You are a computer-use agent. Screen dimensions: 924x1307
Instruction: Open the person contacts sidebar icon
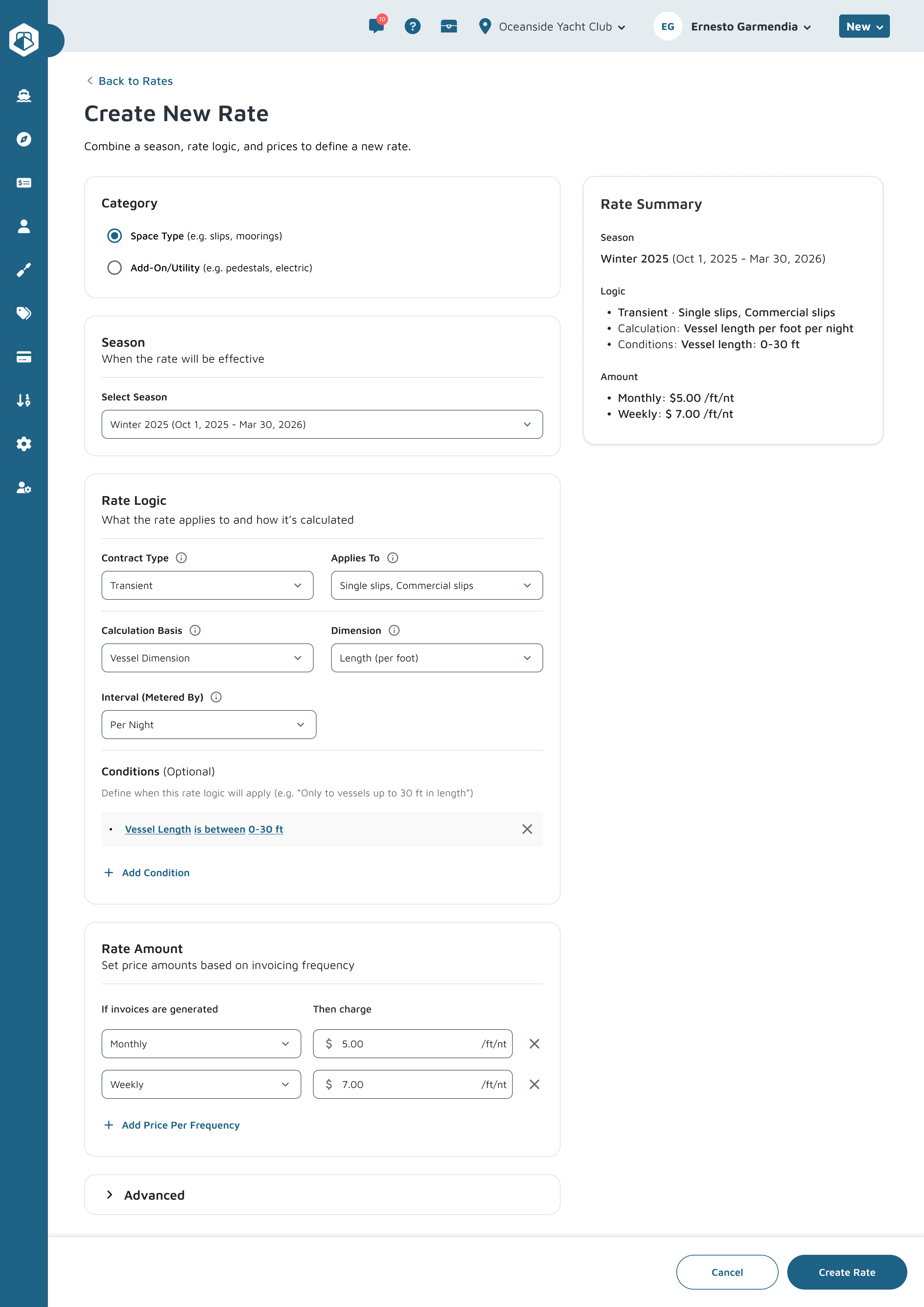point(24,226)
